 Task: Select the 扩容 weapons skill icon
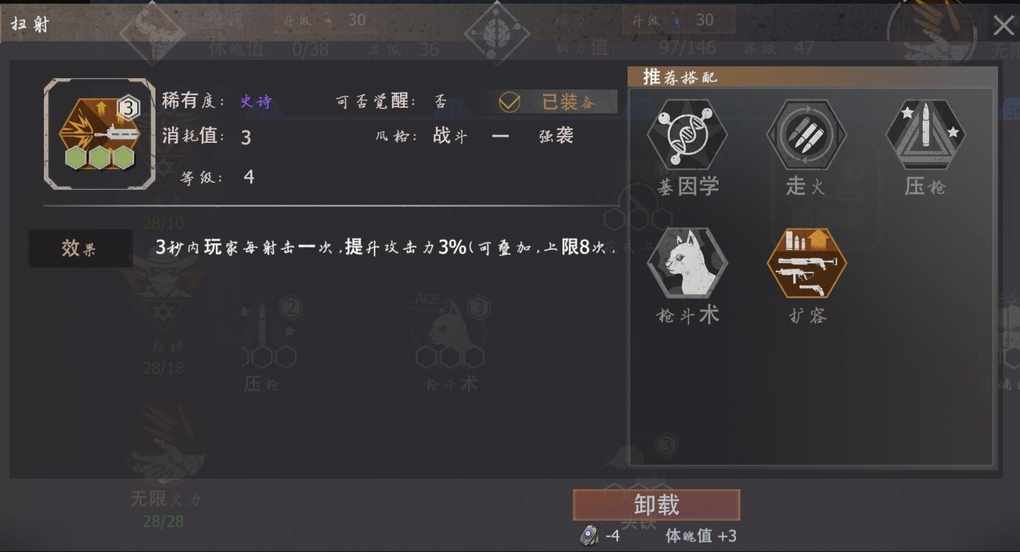[x=807, y=263]
